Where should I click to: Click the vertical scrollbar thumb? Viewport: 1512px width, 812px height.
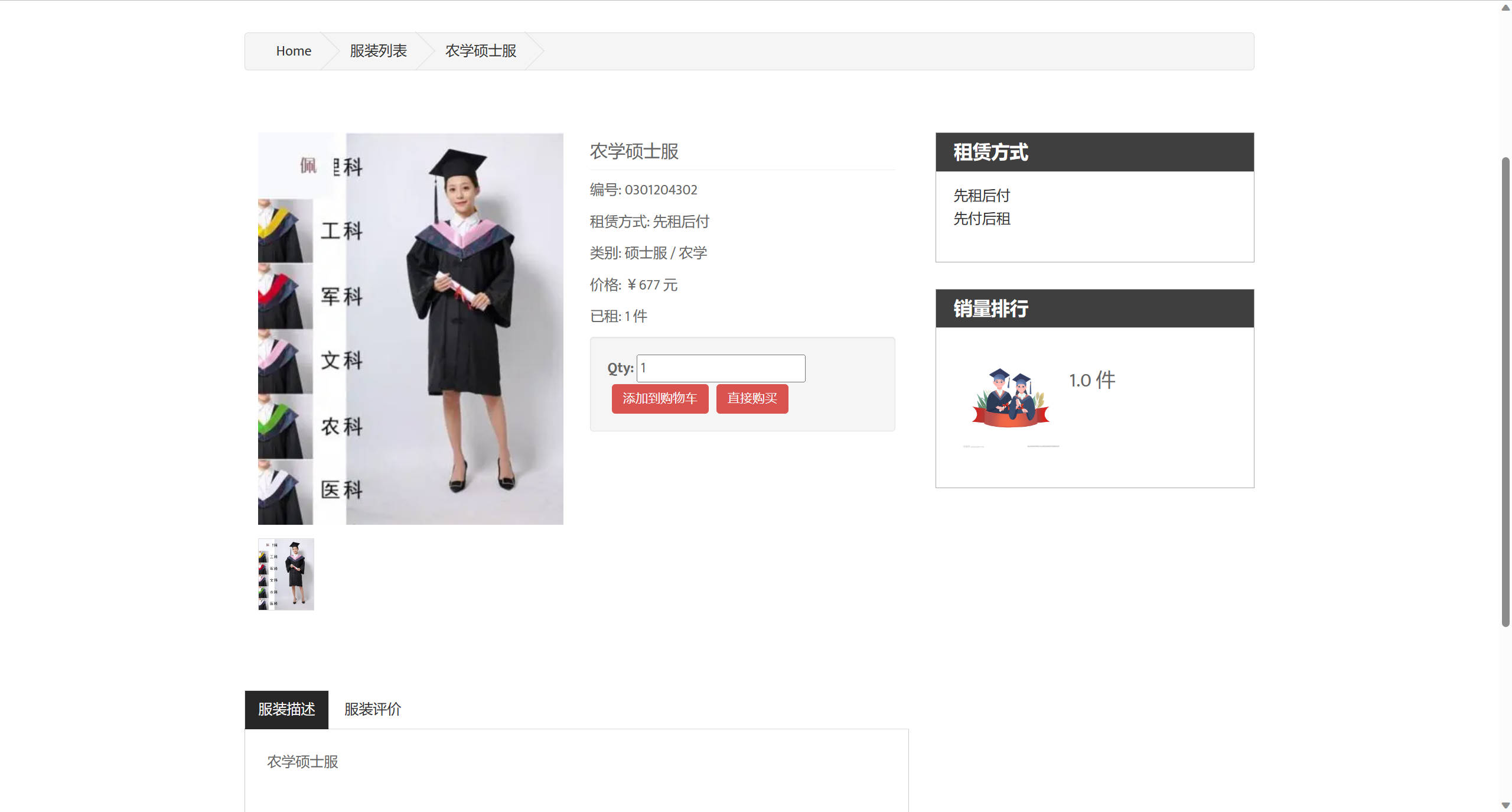(x=1506, y=390)
